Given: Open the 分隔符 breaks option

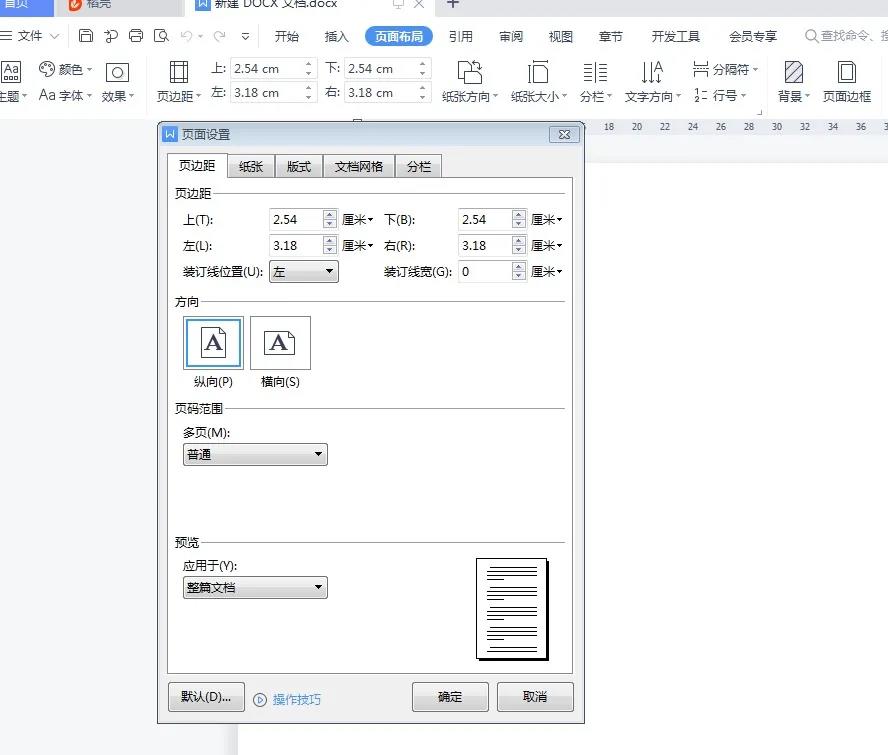Looking at the screenshot, I should 725,70.
